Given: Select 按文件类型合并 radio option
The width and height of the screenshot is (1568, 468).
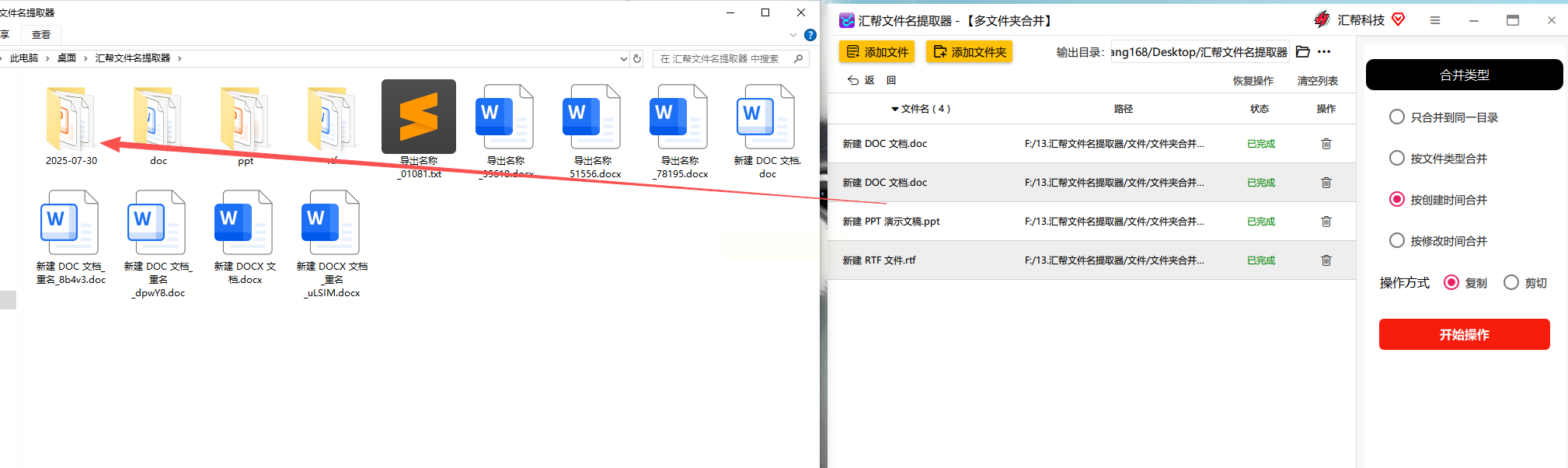Looking at the screenshot, I should (1397, 159).
